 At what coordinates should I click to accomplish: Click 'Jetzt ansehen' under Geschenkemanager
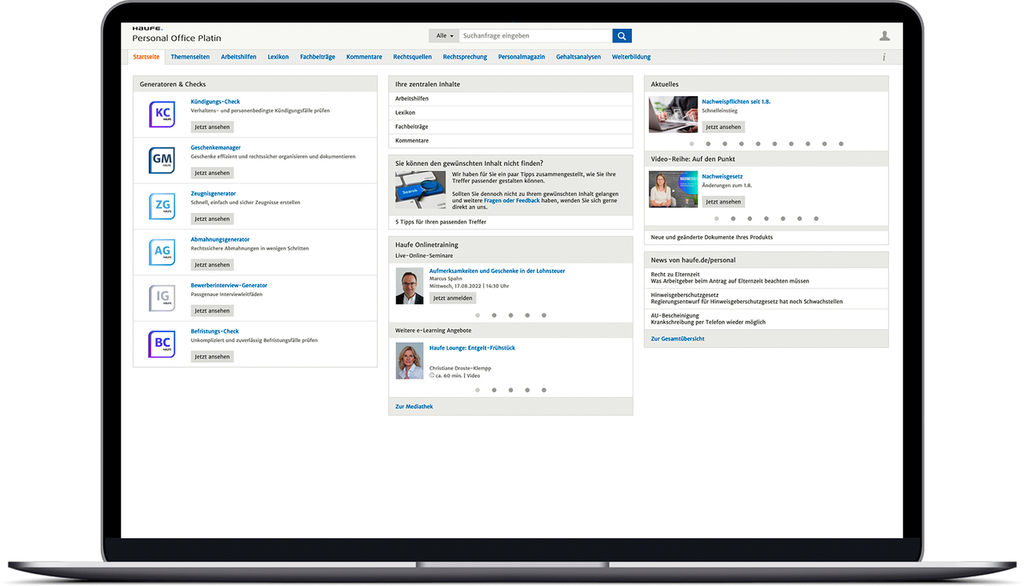tap(212, 173)
